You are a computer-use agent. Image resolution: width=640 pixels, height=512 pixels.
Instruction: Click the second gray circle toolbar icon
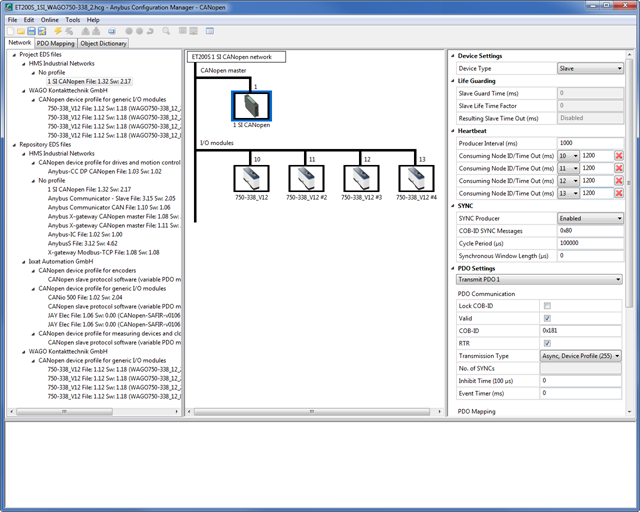pyautogui.click(x=139, y=31)
